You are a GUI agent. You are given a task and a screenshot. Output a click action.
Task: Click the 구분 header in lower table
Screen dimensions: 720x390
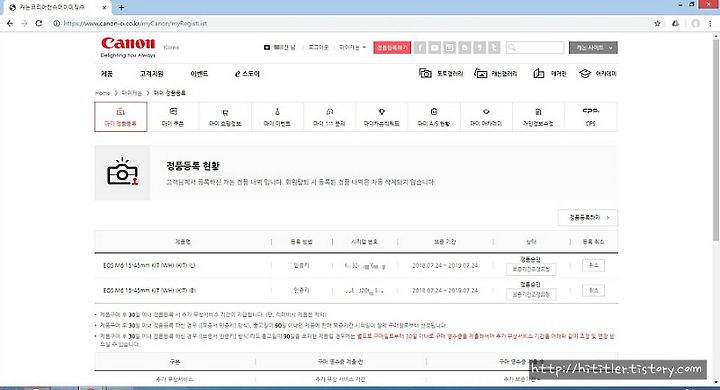pyautogui.click(x=174, y=362)
